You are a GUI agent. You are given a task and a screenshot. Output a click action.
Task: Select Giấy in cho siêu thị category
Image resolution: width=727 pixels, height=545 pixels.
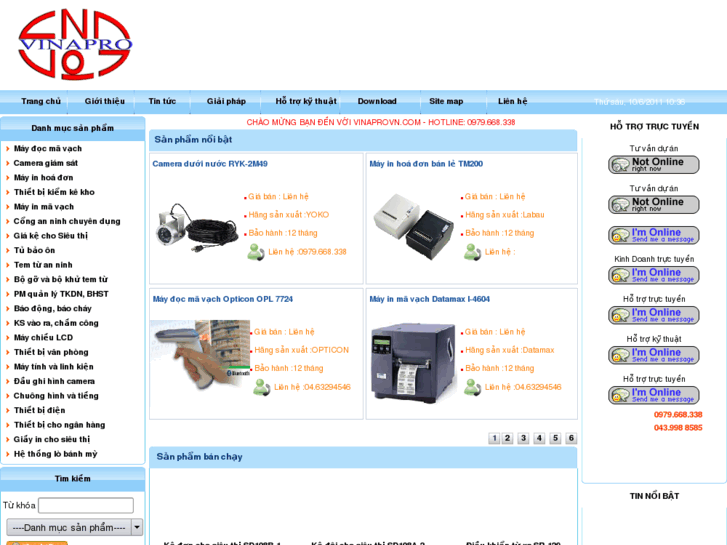(x=52, y=440)
